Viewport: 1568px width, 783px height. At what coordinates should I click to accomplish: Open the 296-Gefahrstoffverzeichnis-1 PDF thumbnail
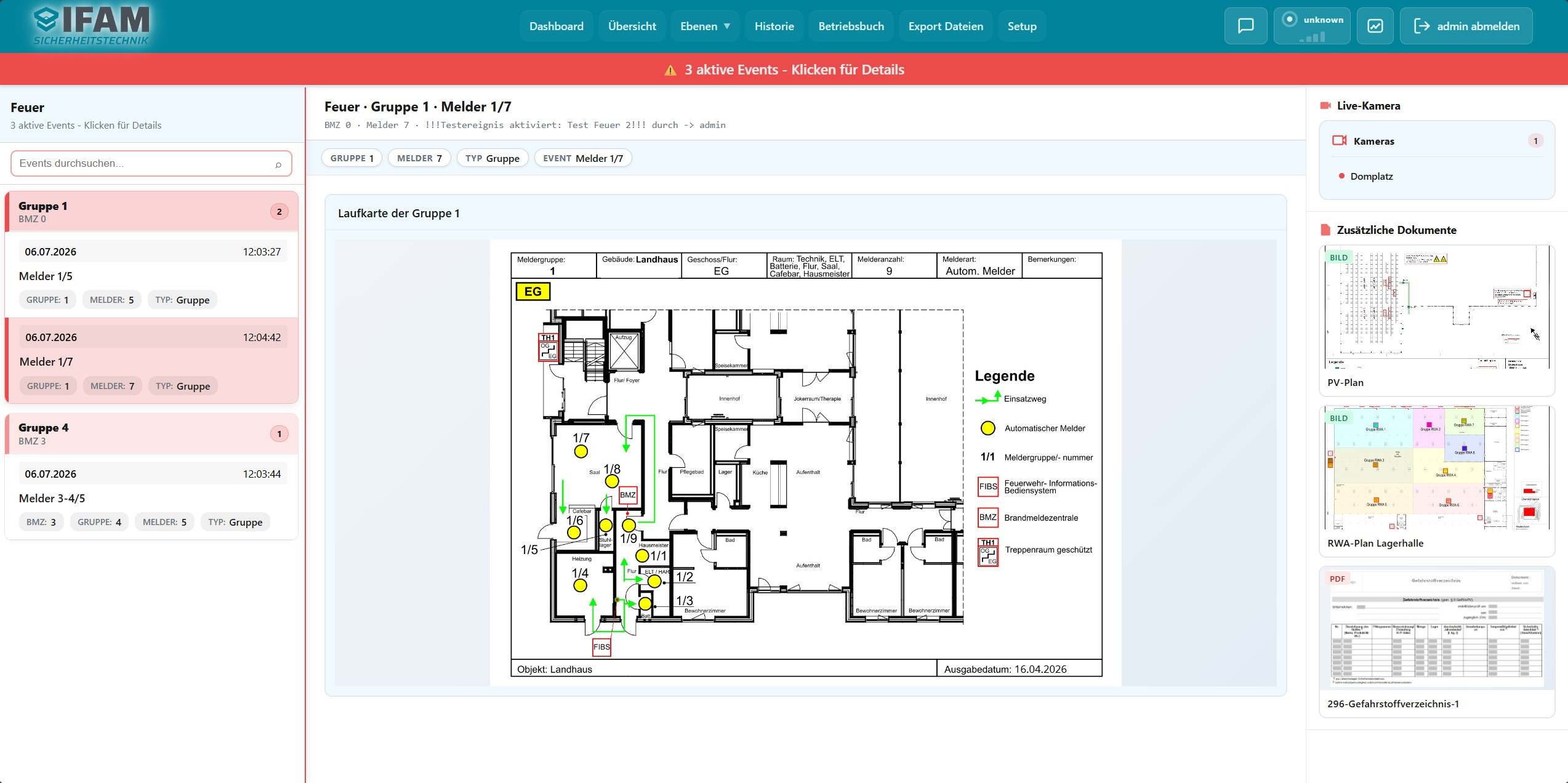pos(1437,628)
